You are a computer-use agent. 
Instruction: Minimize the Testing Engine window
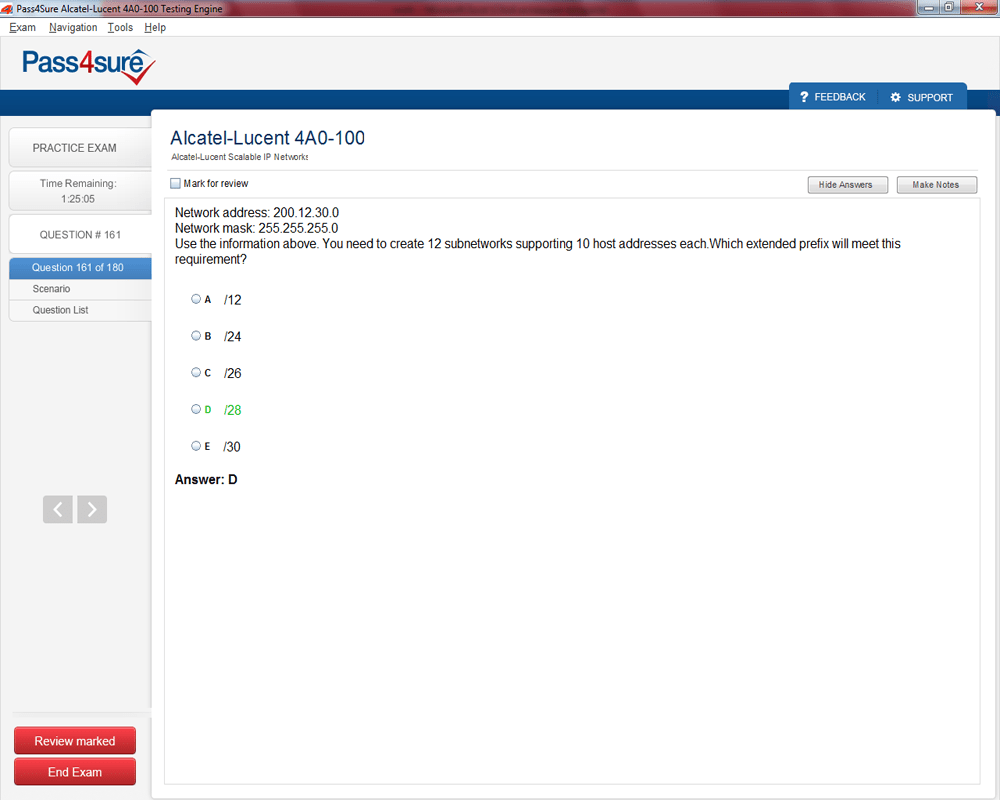click(928, 7)
